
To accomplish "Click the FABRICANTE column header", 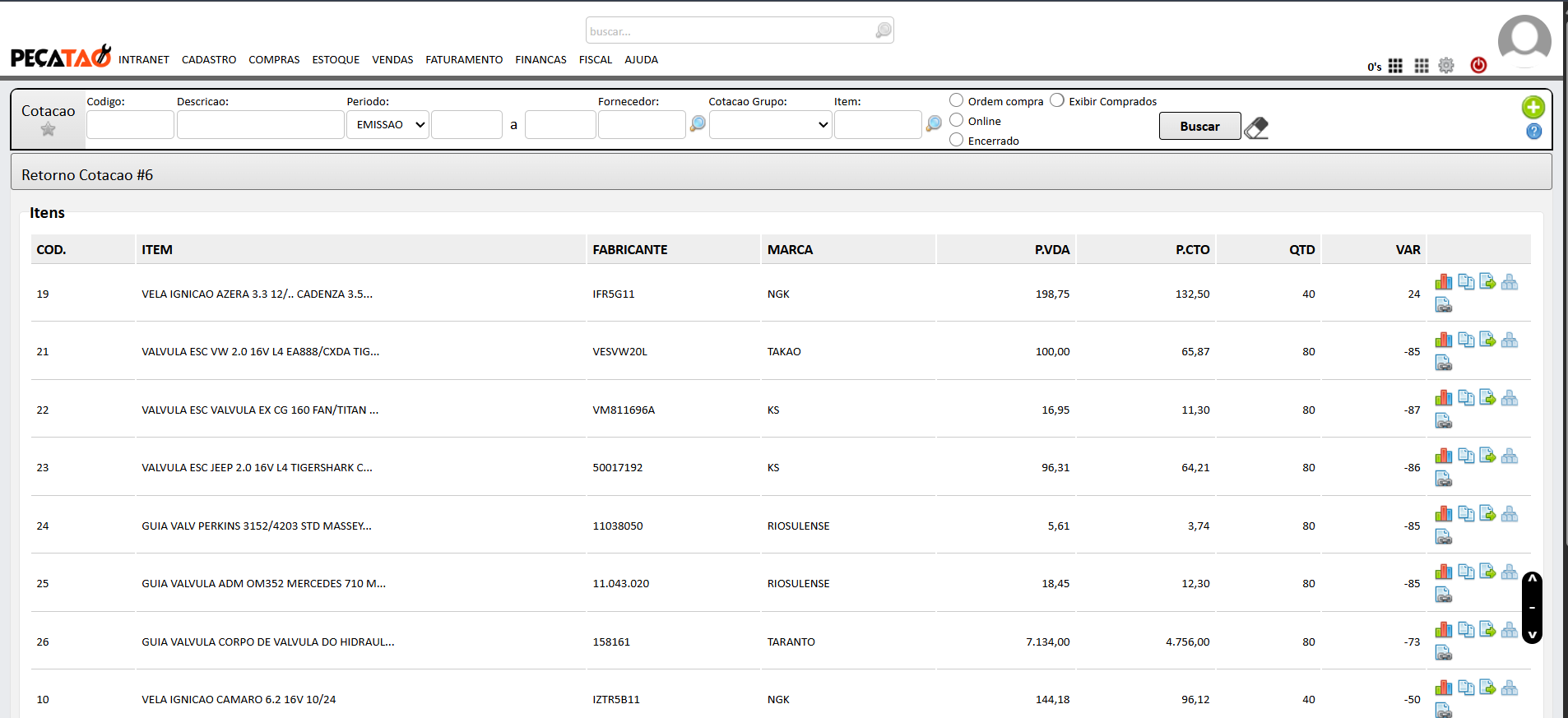I will (673, 249).
